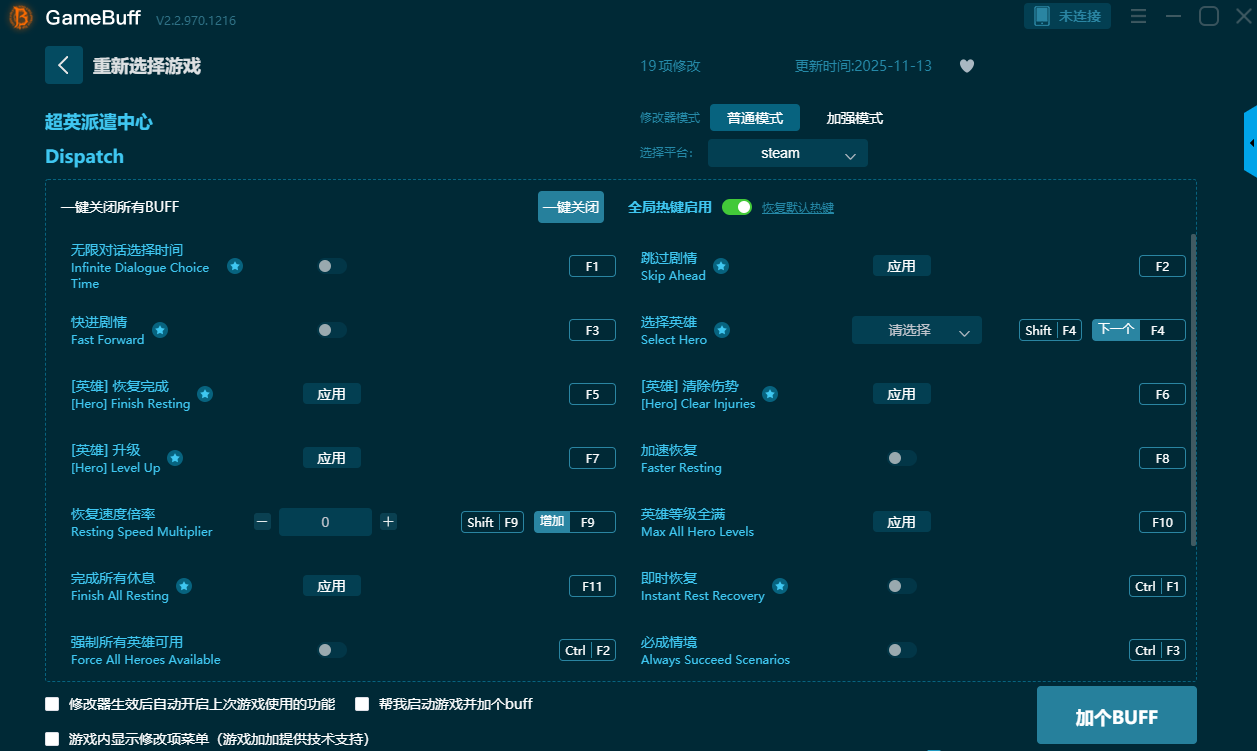Click star icon beside Instant Rest Recovery
1257x751 pixels.
coord(780,586)
